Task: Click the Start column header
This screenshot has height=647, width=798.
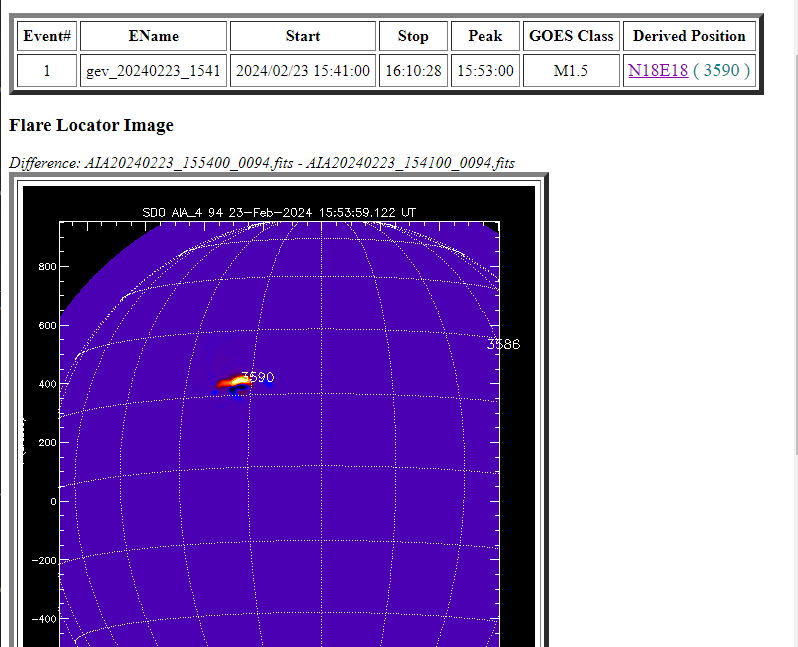Action: (303, 36)
